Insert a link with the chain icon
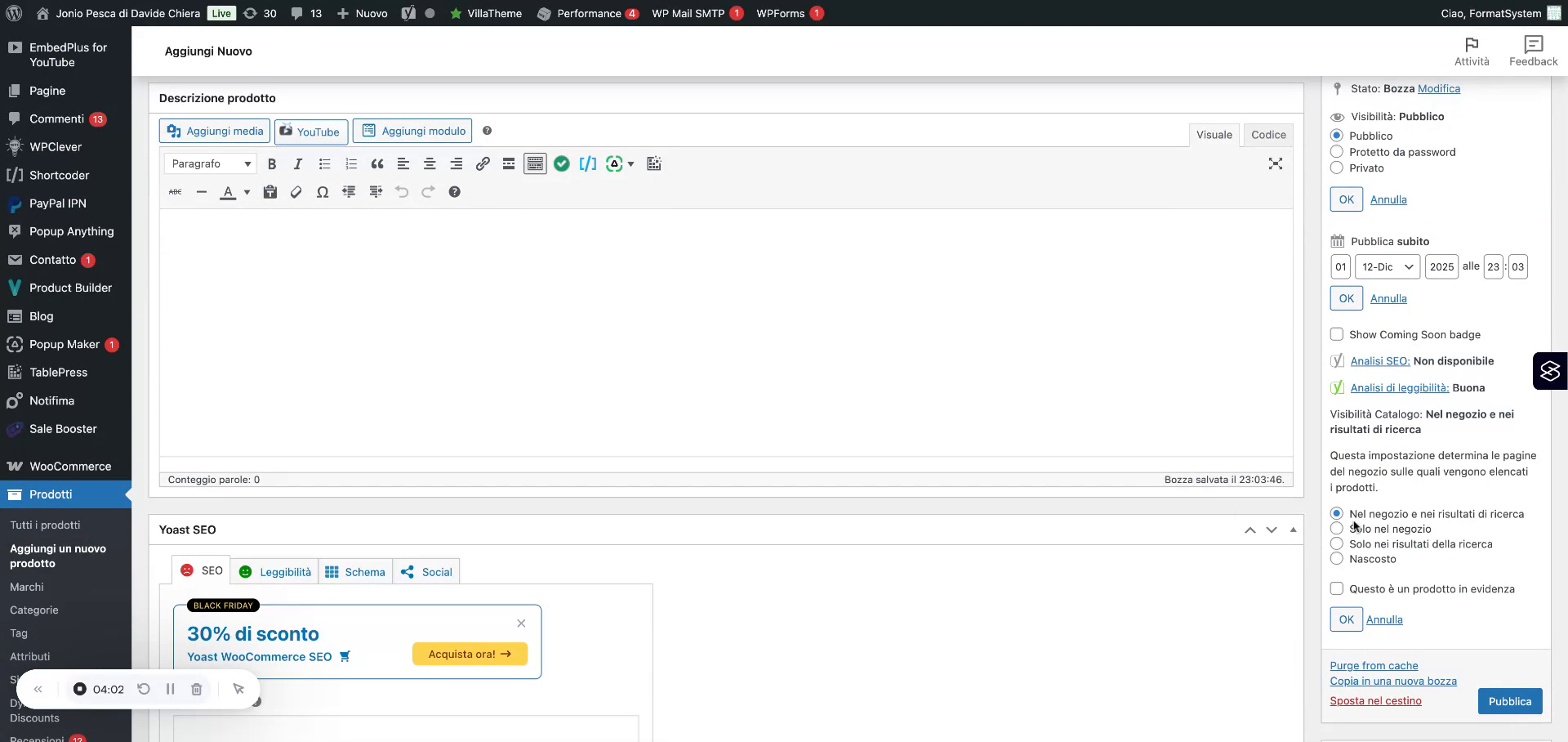 [482, 163]
